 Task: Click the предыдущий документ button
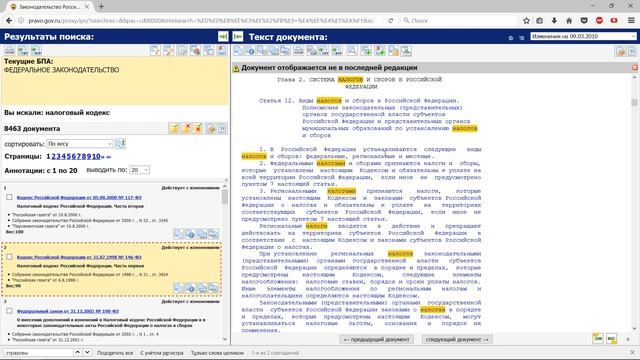(376, 339)
